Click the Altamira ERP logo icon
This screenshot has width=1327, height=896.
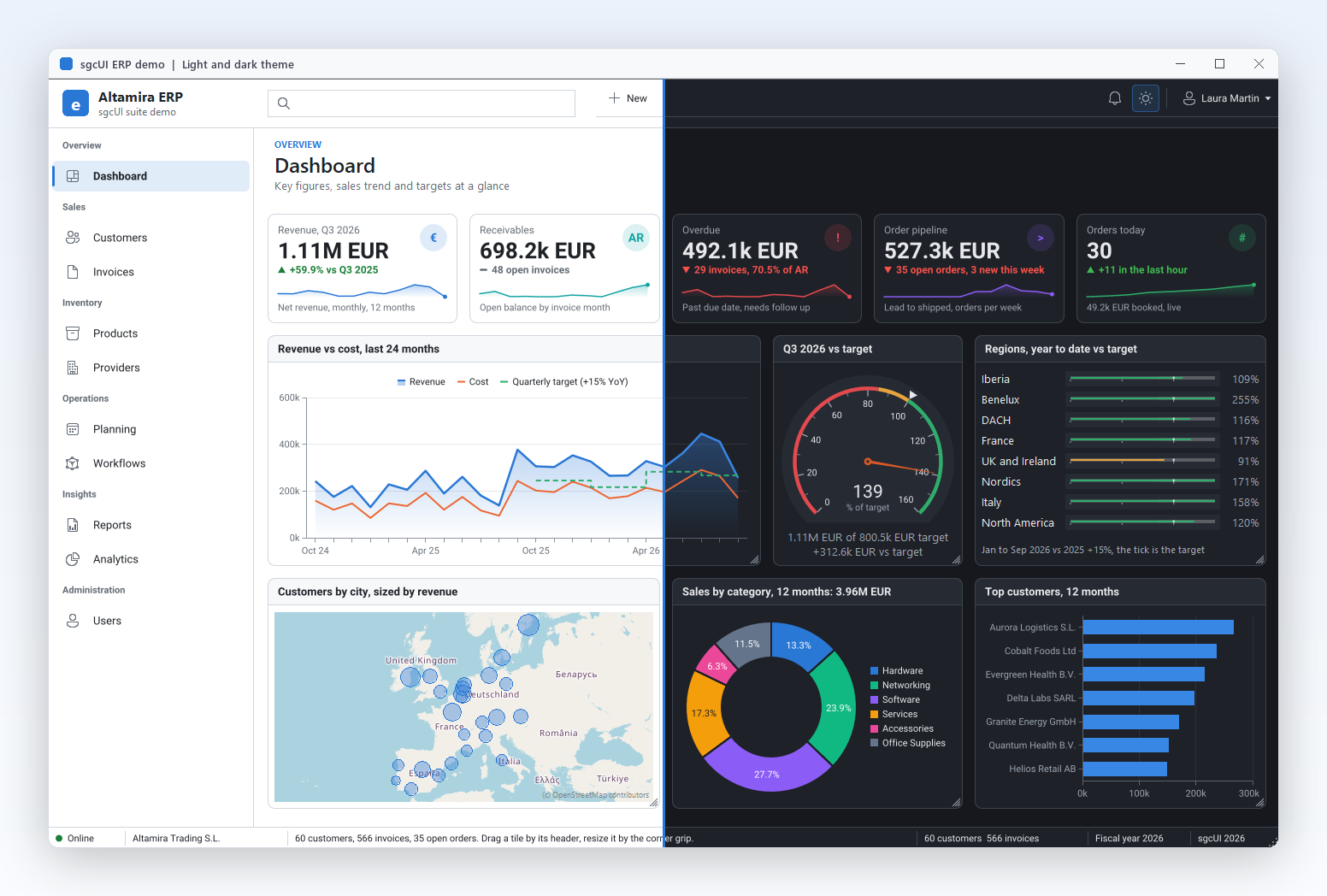tap(75, 103)
